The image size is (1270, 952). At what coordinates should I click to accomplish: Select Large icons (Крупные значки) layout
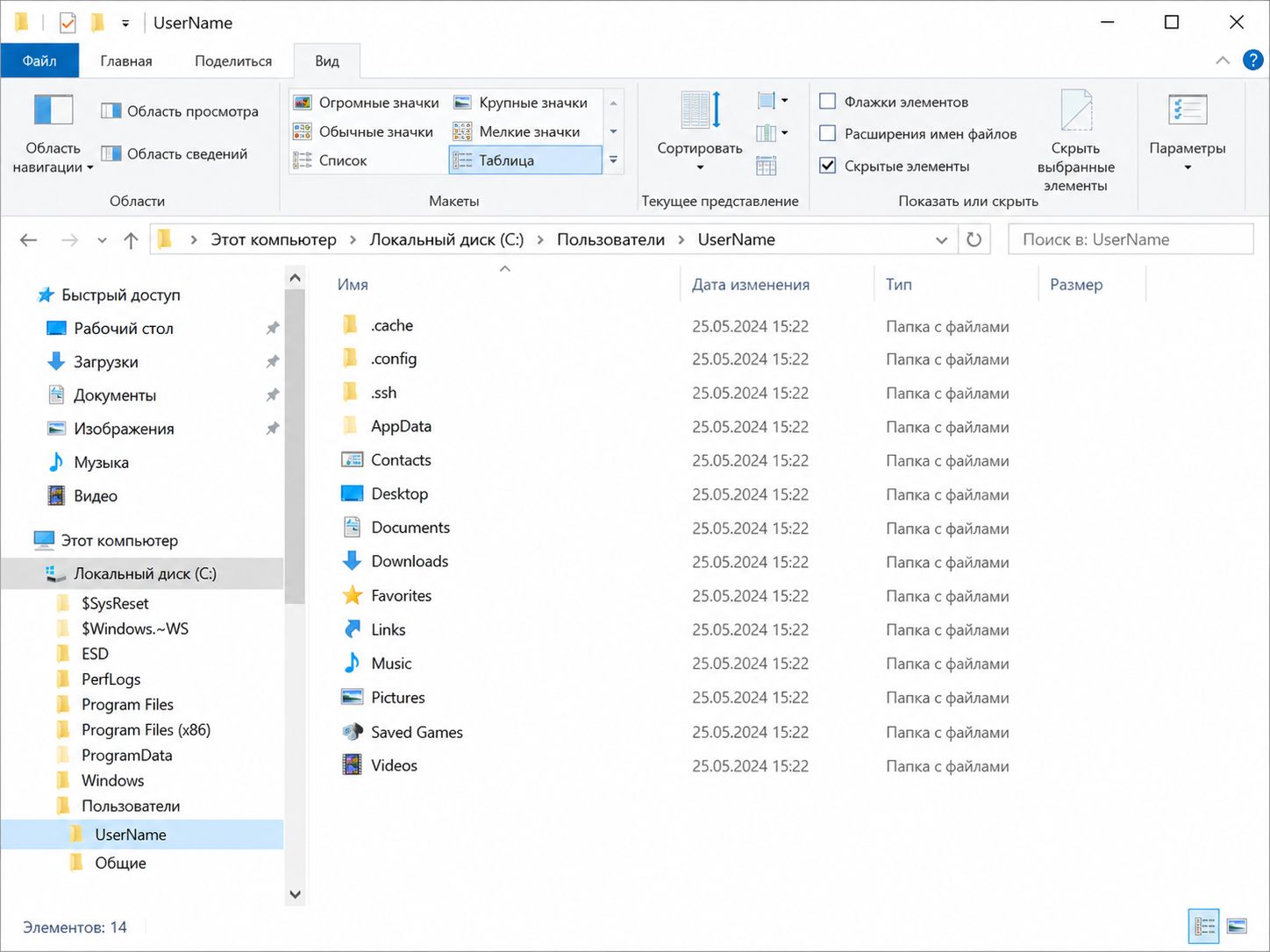point(521,103)
